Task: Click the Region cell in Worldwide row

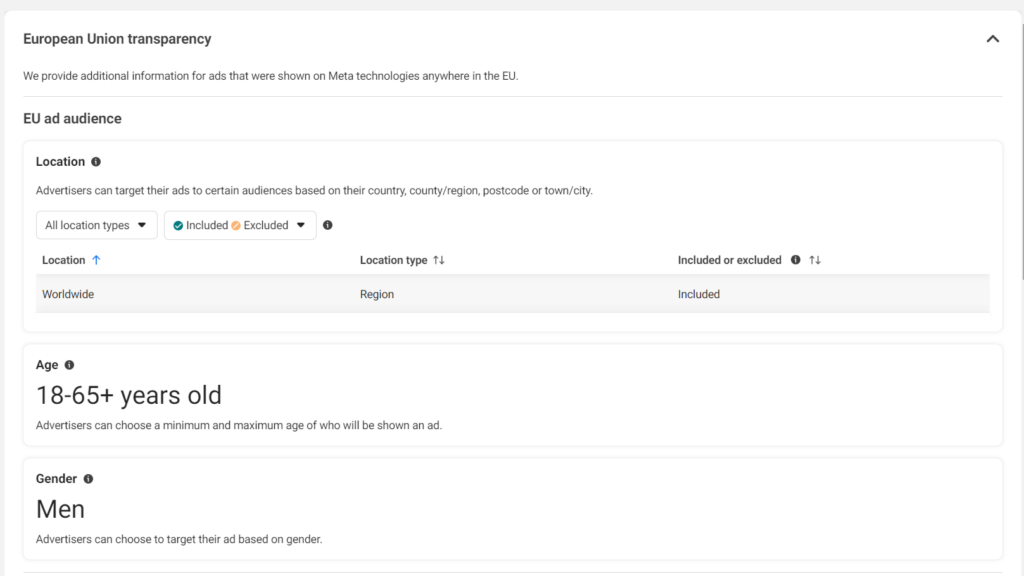Action: tap(377, 294)
